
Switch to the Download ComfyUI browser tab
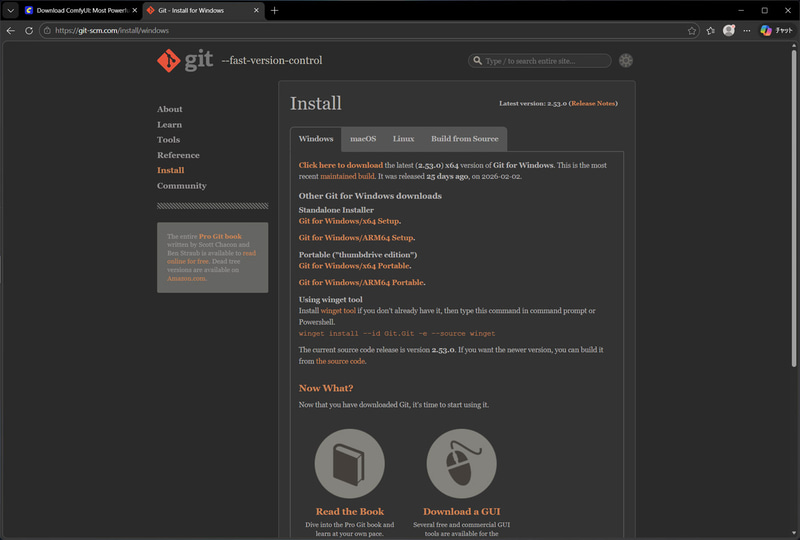(x=80, y=10)
